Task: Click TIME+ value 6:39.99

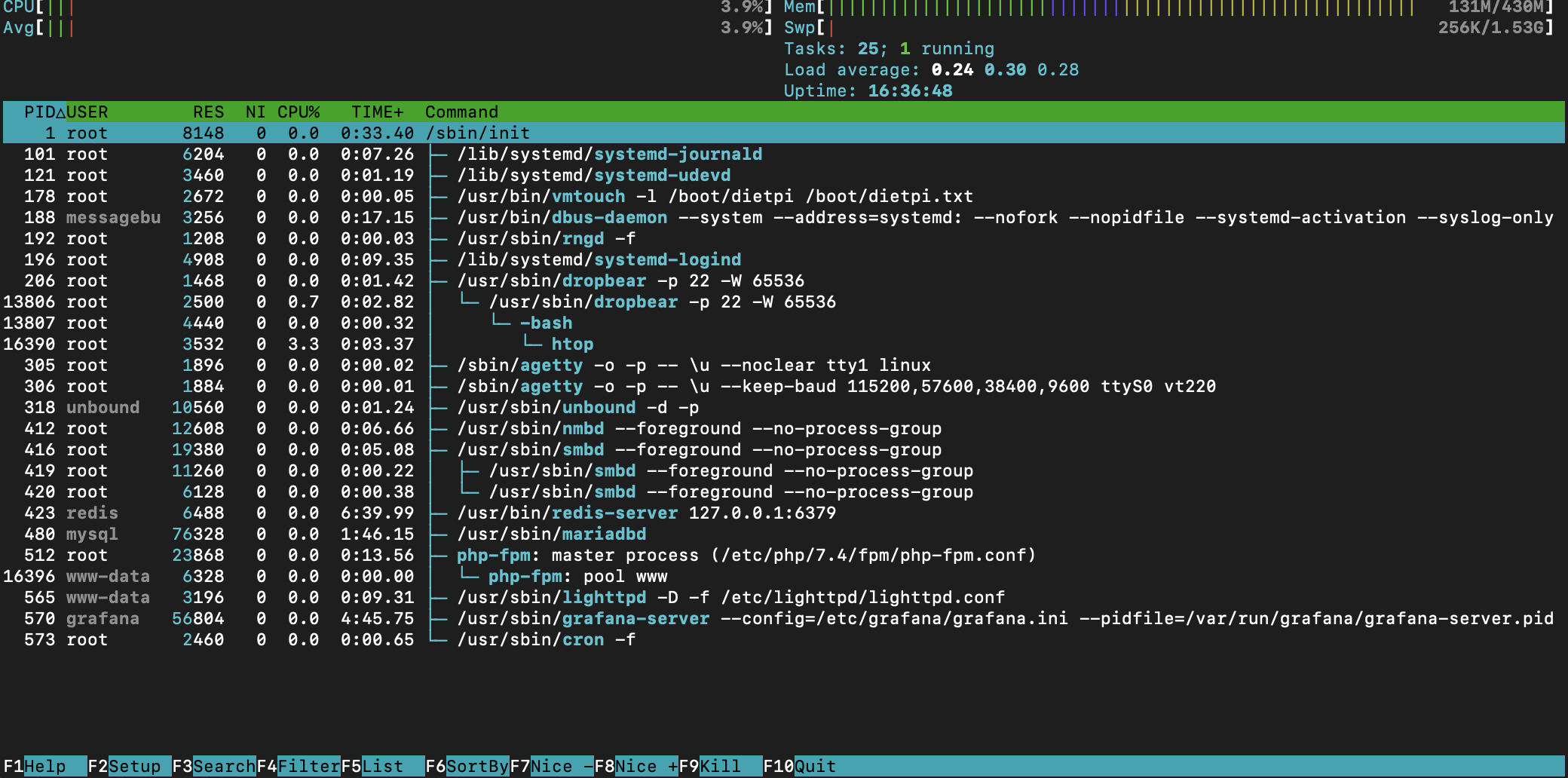Action: tap(378, 513)
